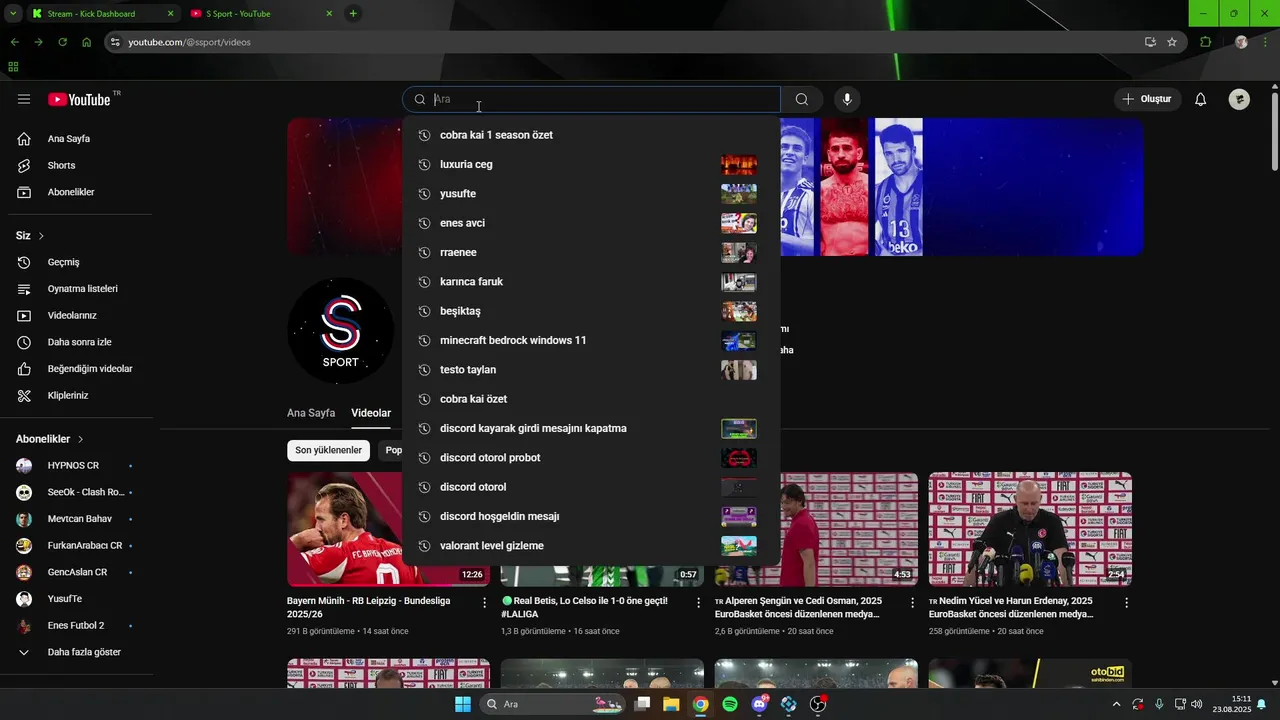Switch to Ana Sayfa channel tab

(311, 413)
